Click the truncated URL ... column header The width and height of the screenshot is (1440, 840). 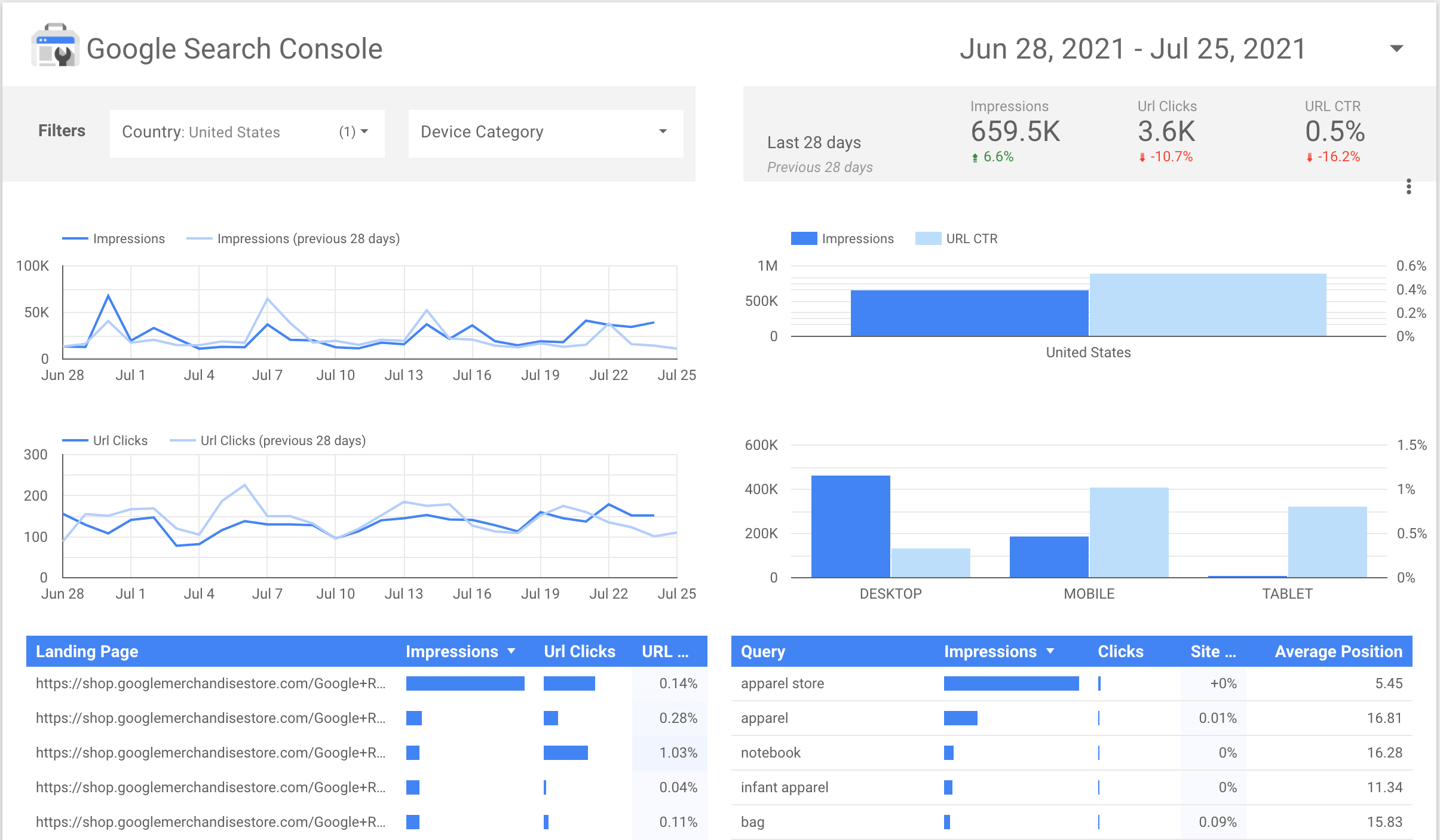click(x=665, y=651)
